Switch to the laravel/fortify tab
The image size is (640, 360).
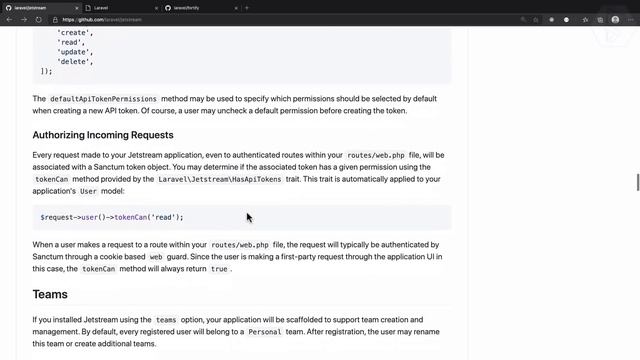[201, 8]
